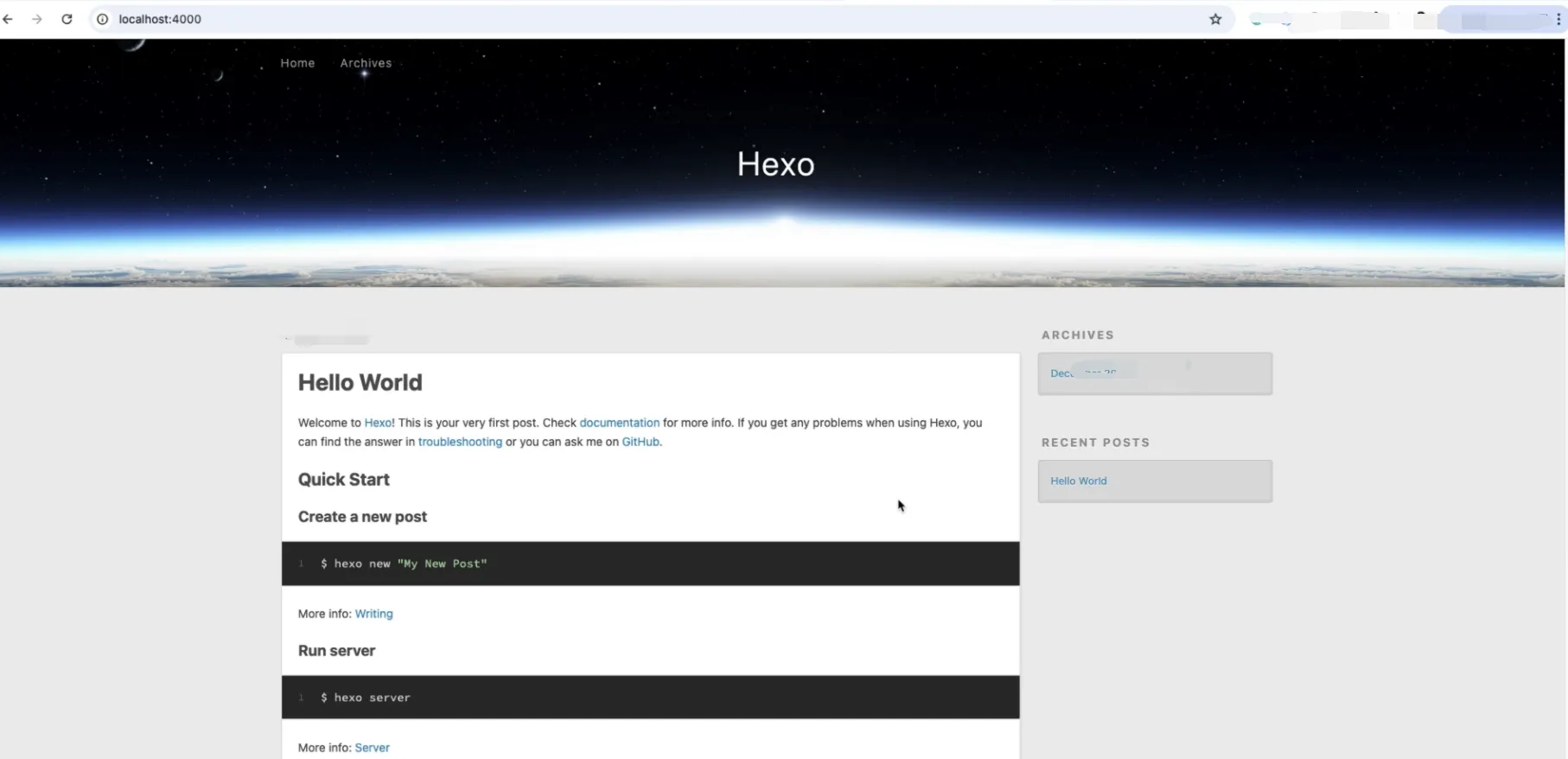Click the browser back arrow
Viewport: 1568px width, 759px height.
click(9, 19)
